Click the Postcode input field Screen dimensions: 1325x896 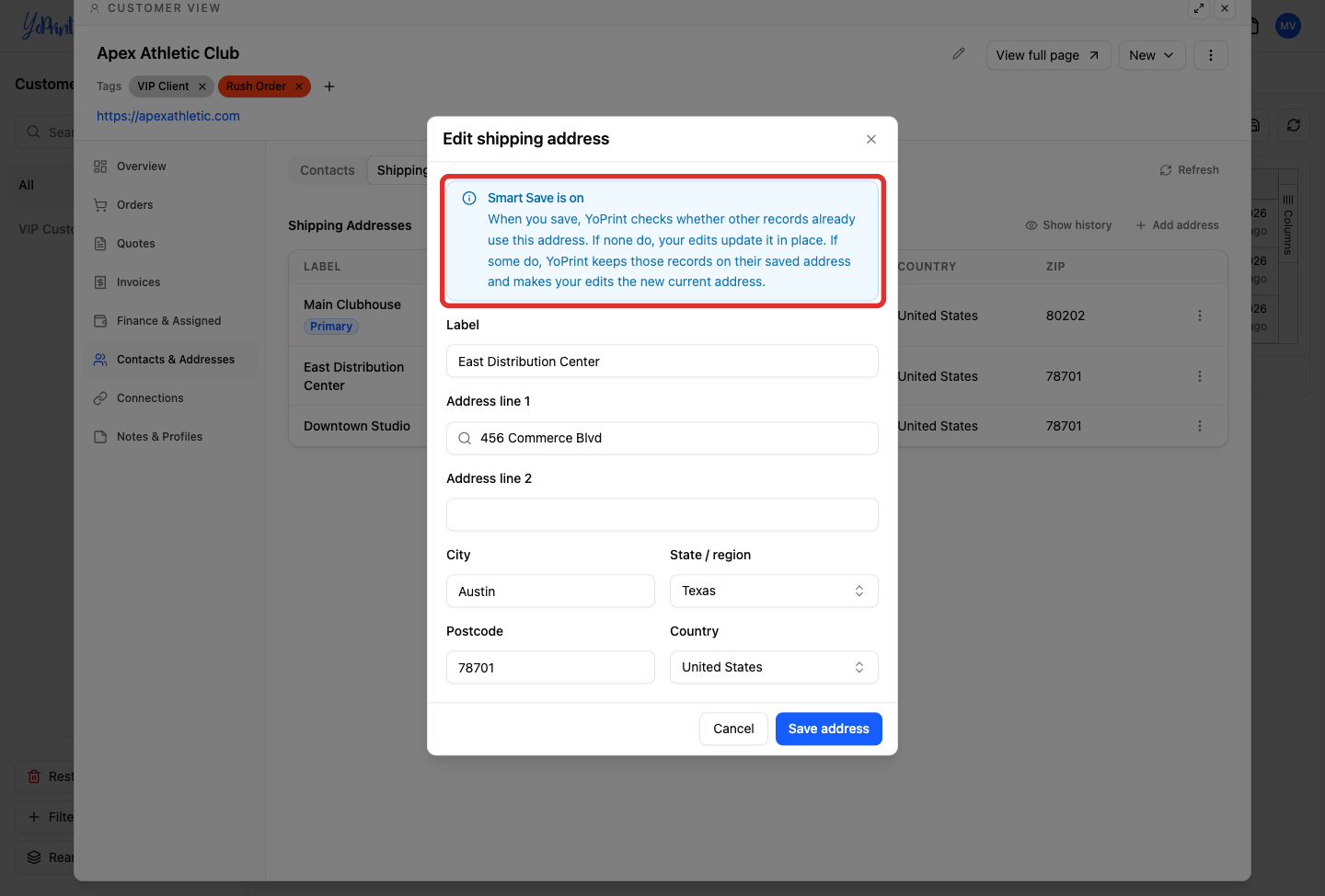550,668
